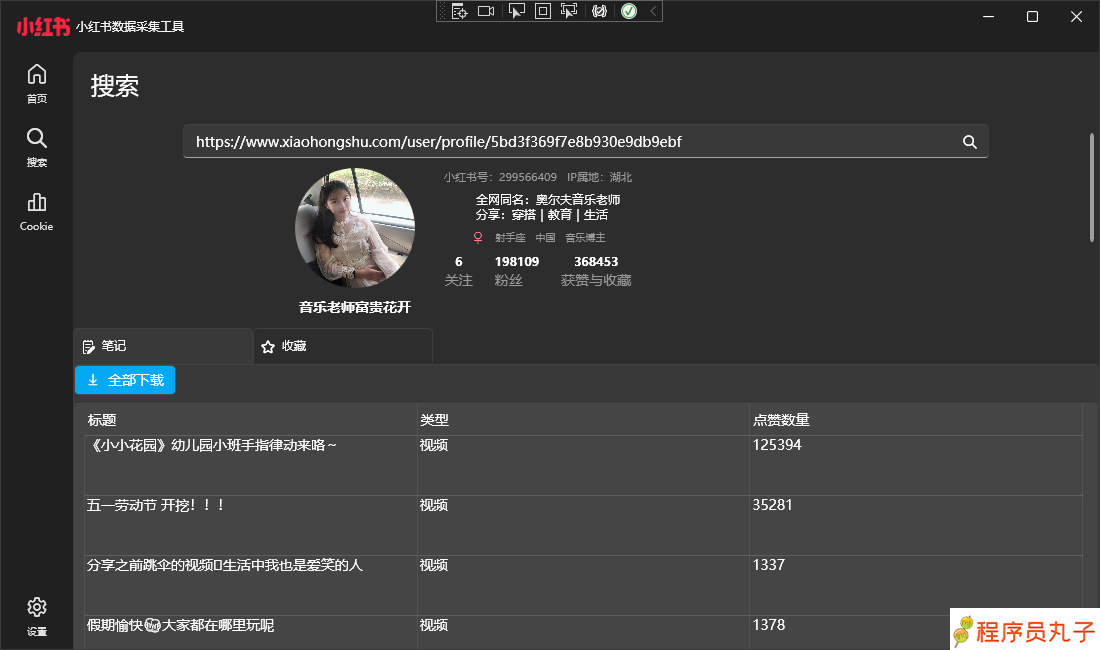Go to the 首页 home page
This screenshot has width=1100, height=650.
click(x=36, y=83)
